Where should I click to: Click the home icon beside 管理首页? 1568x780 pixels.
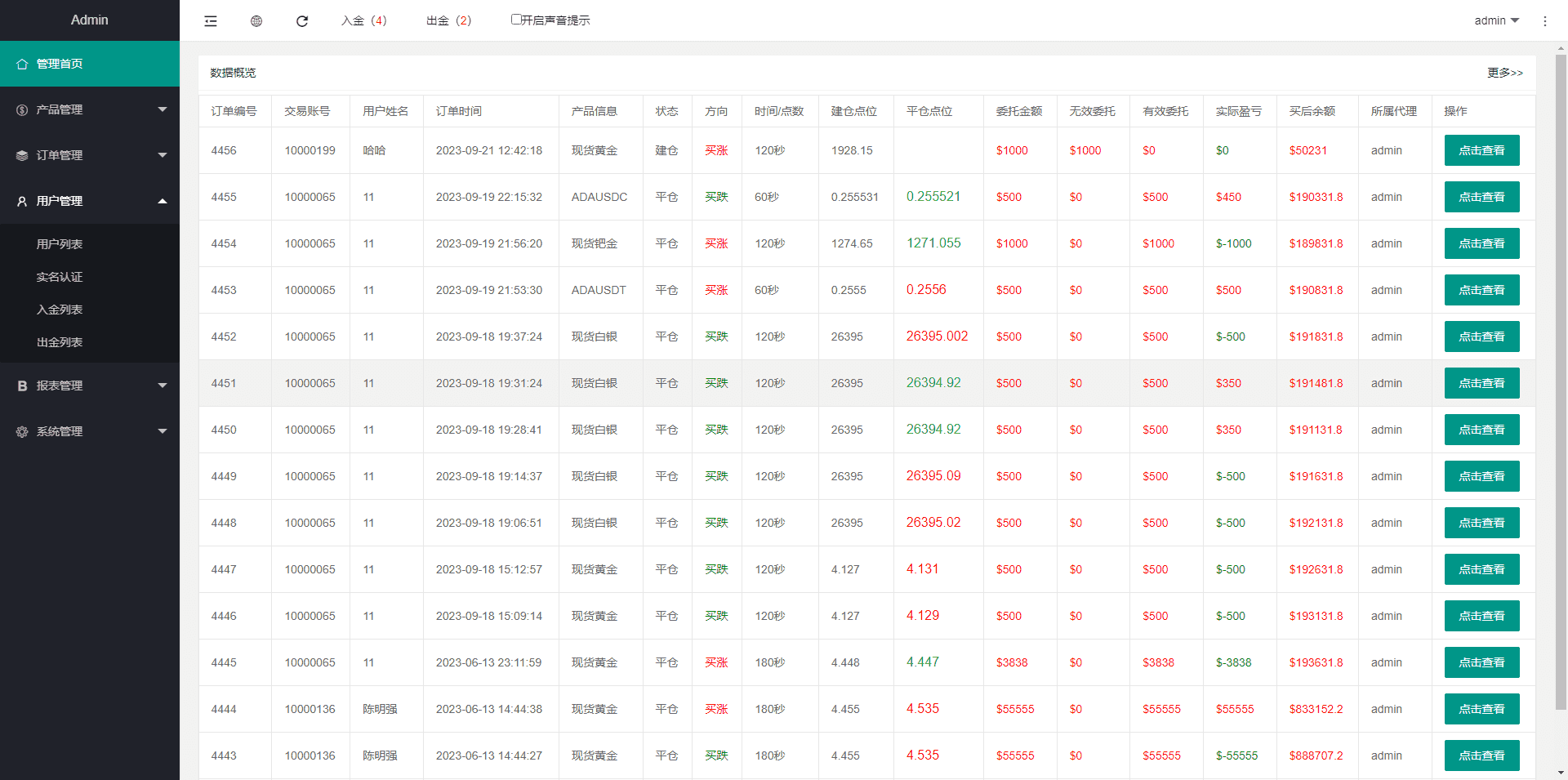pyautogui.click(x=22, y=64)
